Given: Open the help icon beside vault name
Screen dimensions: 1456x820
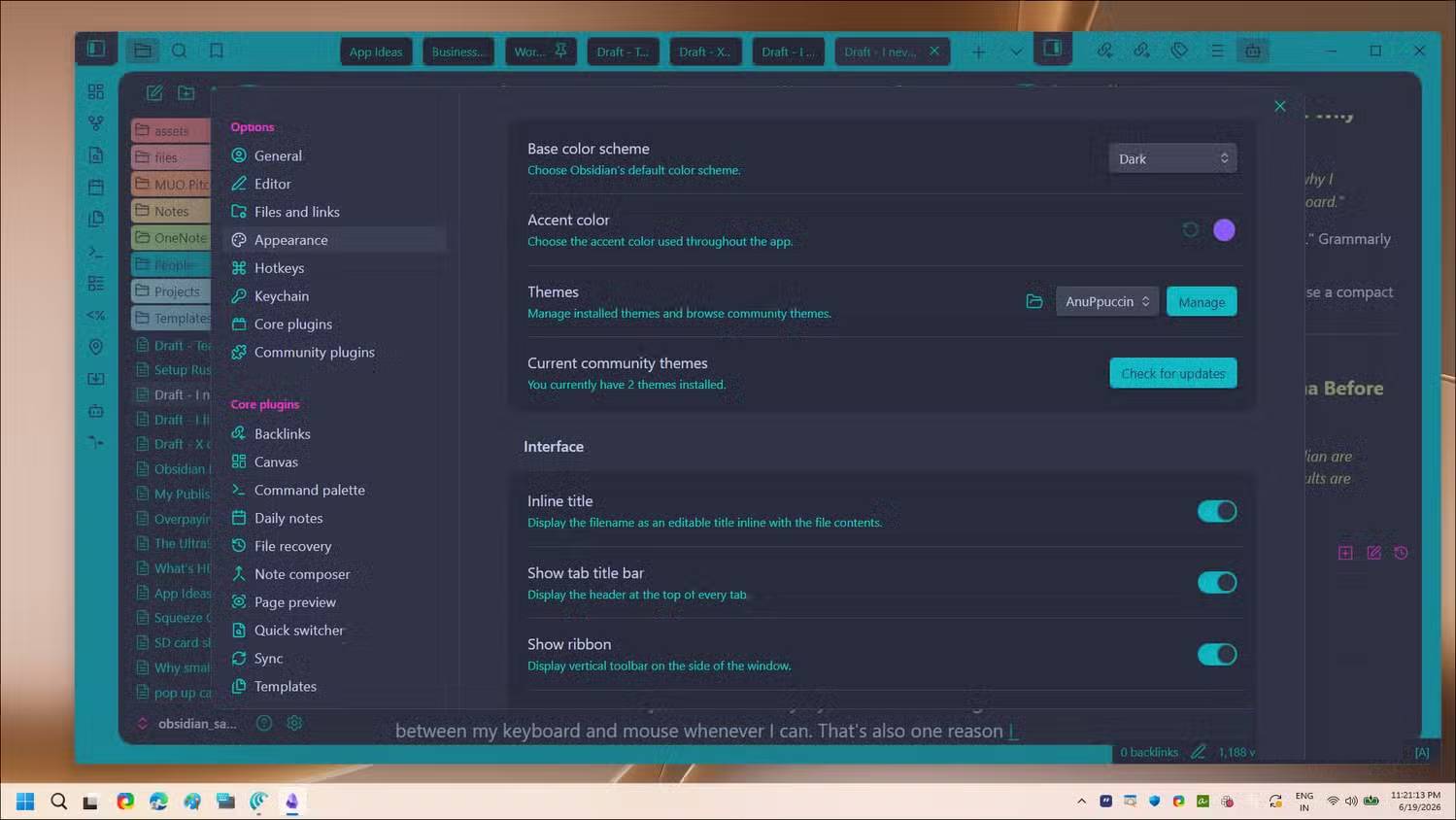Looking at the screenshot, I should [x=263, y=723].
